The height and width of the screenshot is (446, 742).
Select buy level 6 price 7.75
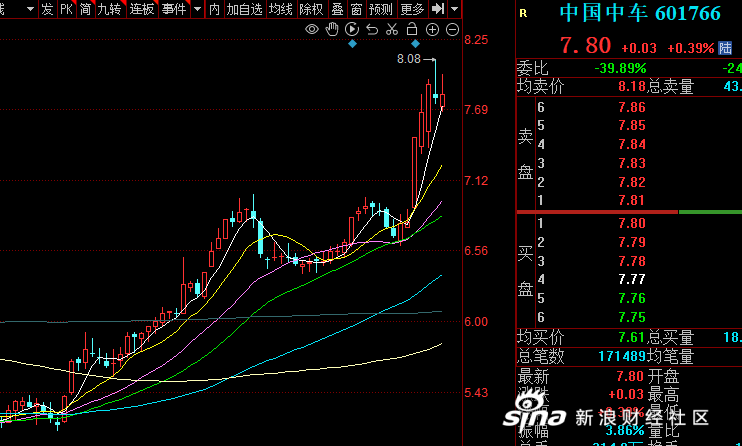click(x=632, y=317)
